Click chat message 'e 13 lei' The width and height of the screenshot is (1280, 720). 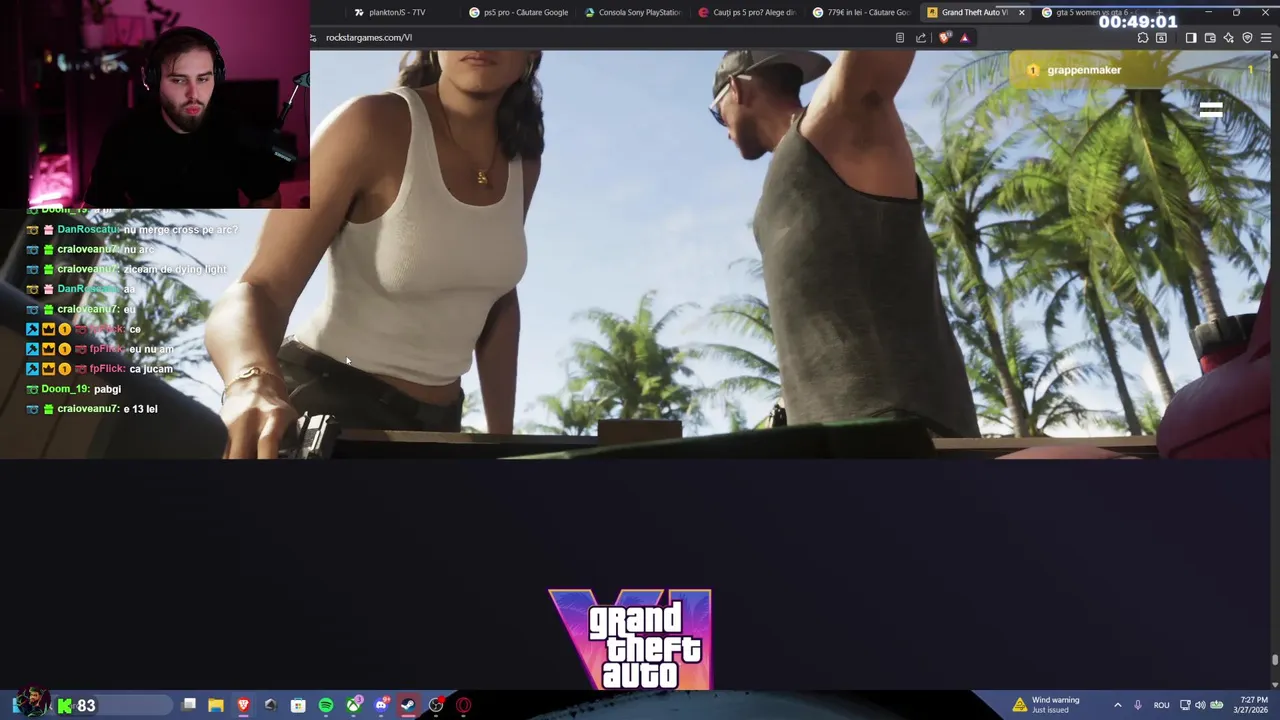140,409
